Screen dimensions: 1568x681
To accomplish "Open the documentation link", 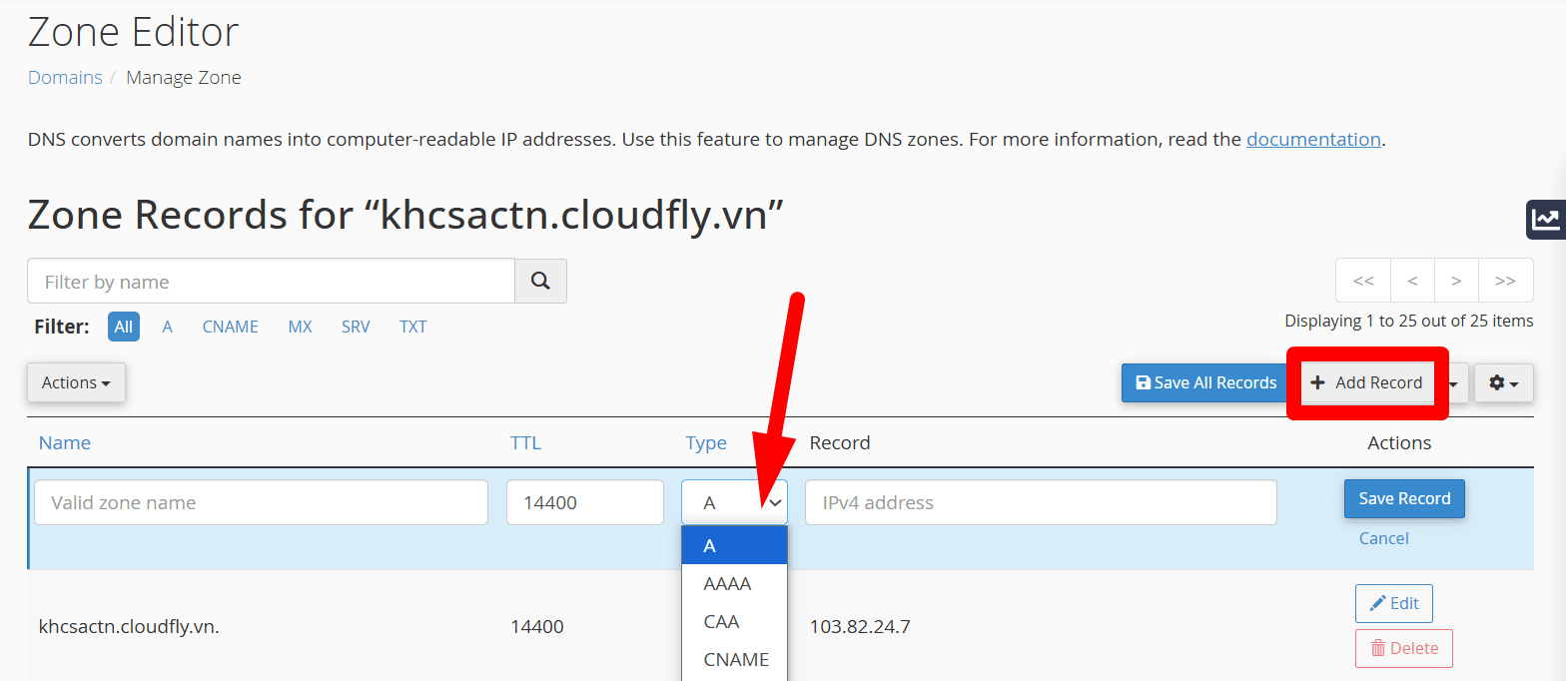I will click(x=1313, y=139).
